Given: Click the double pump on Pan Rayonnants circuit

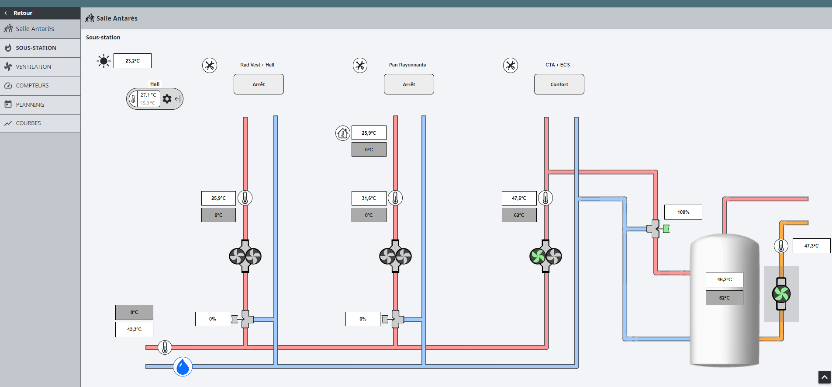Looking at the screenshot, I should (395, 256).
